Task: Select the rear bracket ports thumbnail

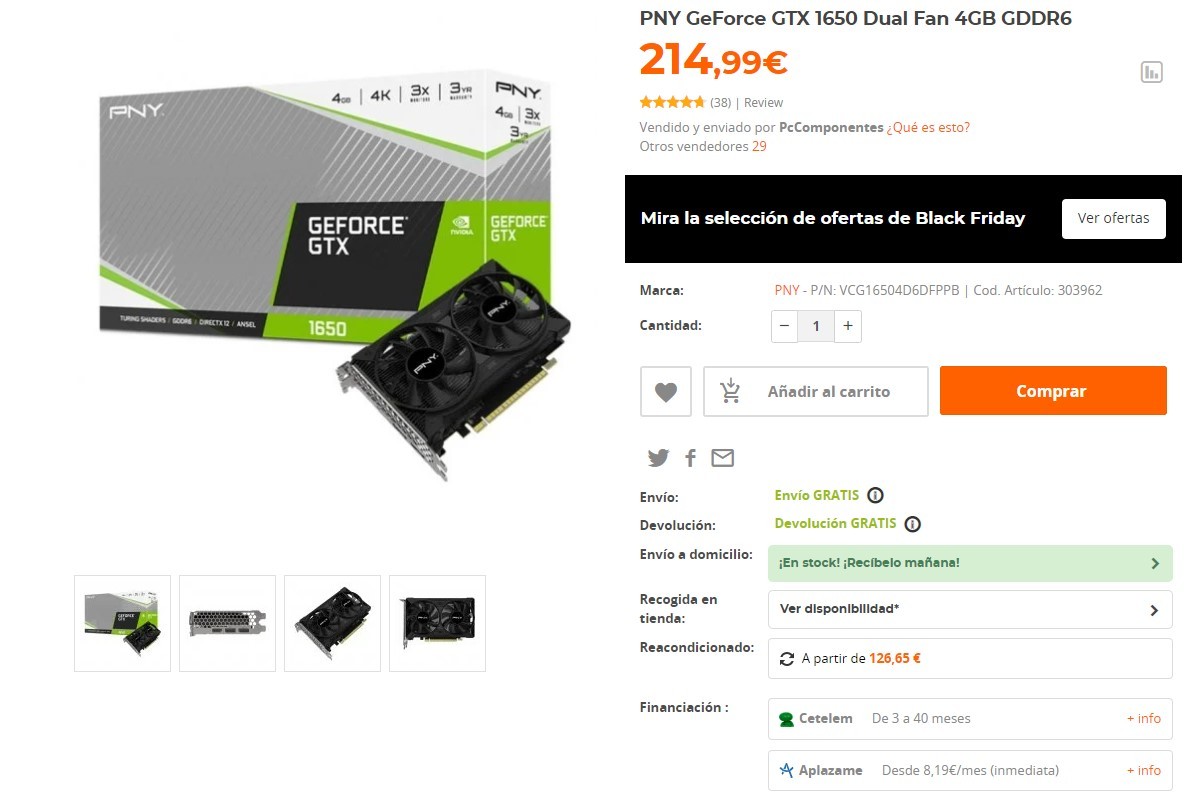Action: click(x=227, y=623)
